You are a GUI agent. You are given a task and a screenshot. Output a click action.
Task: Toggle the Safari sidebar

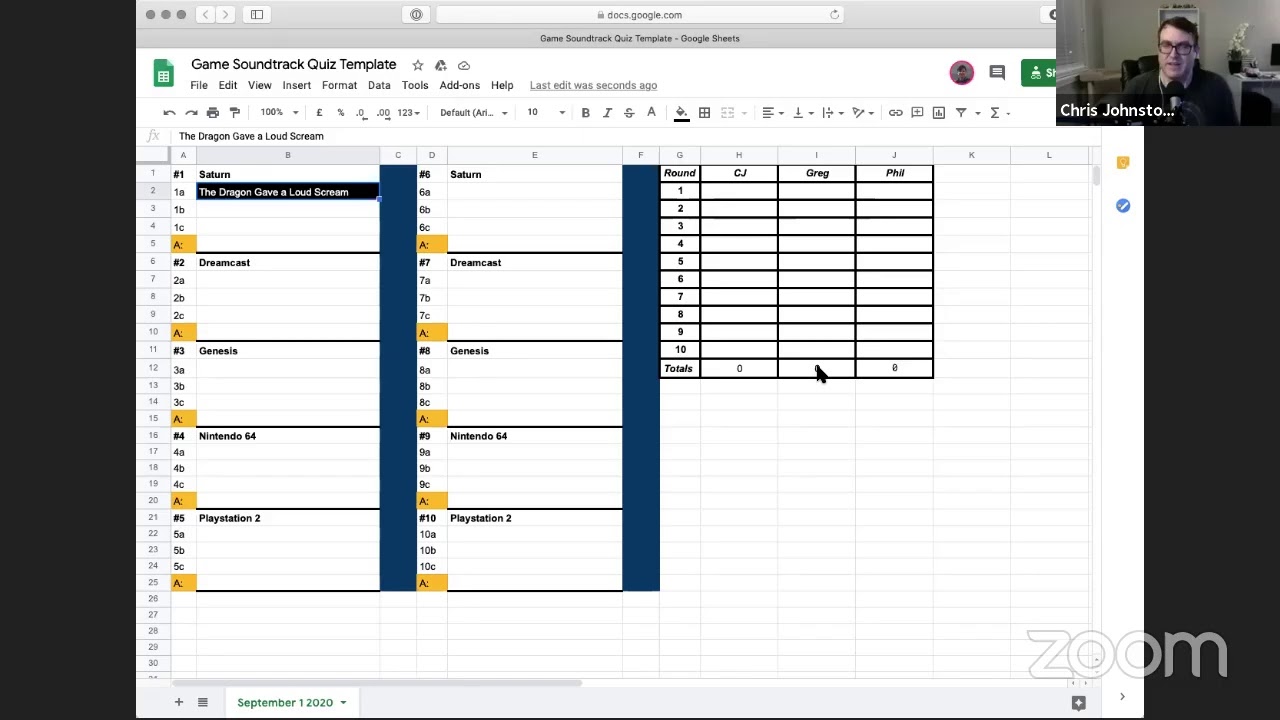coord(257,15)
